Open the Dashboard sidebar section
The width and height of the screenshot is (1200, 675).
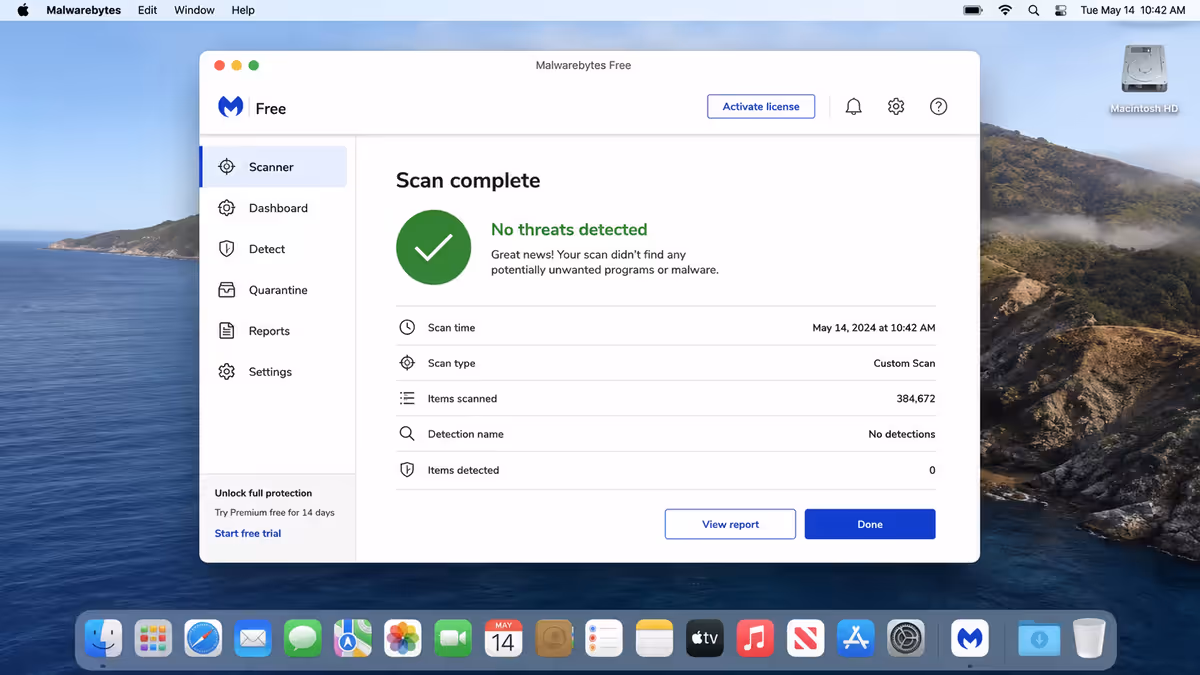coord(273,208)
